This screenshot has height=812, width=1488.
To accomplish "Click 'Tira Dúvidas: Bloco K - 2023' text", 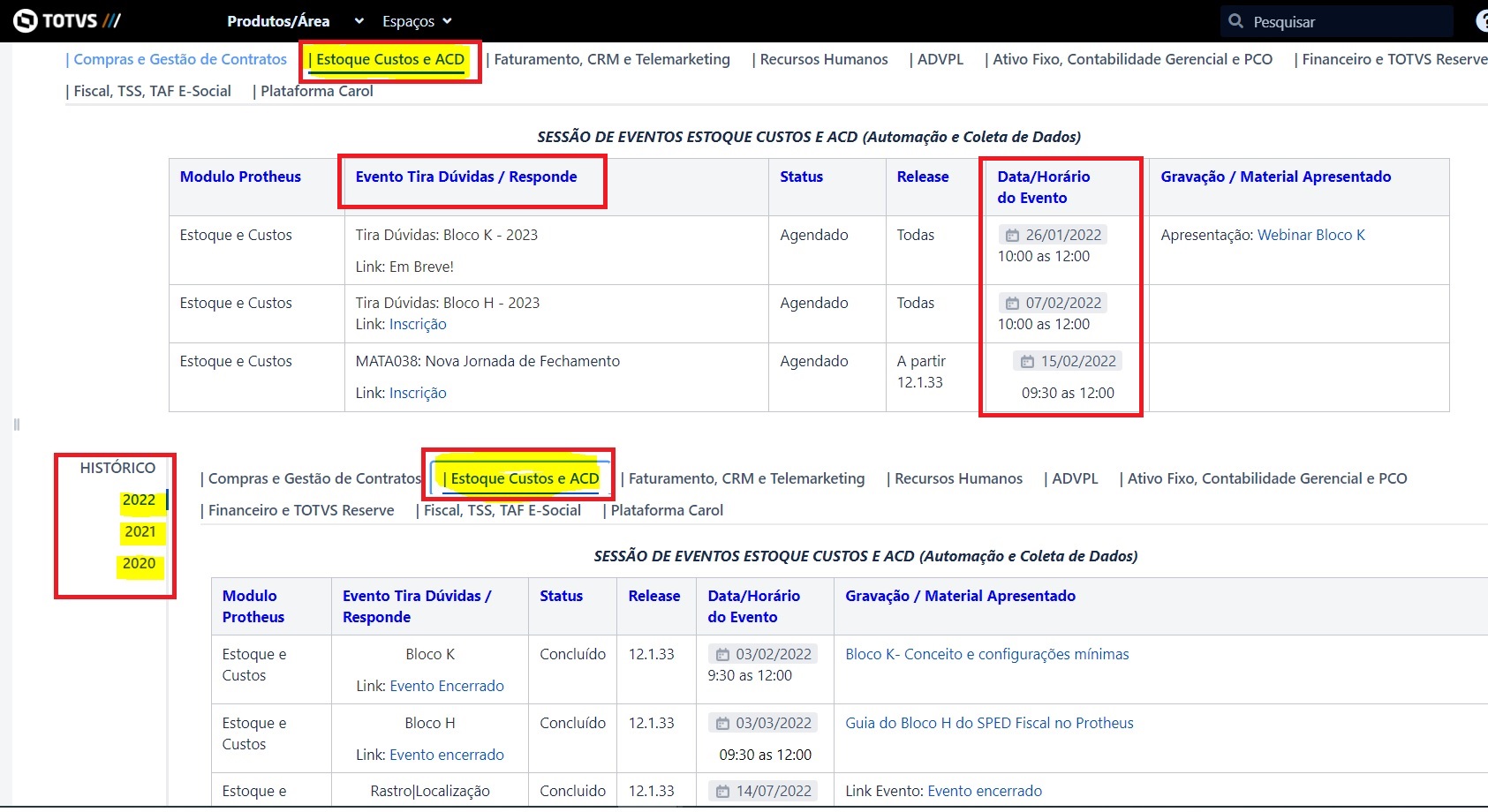I will coord(446,235).
